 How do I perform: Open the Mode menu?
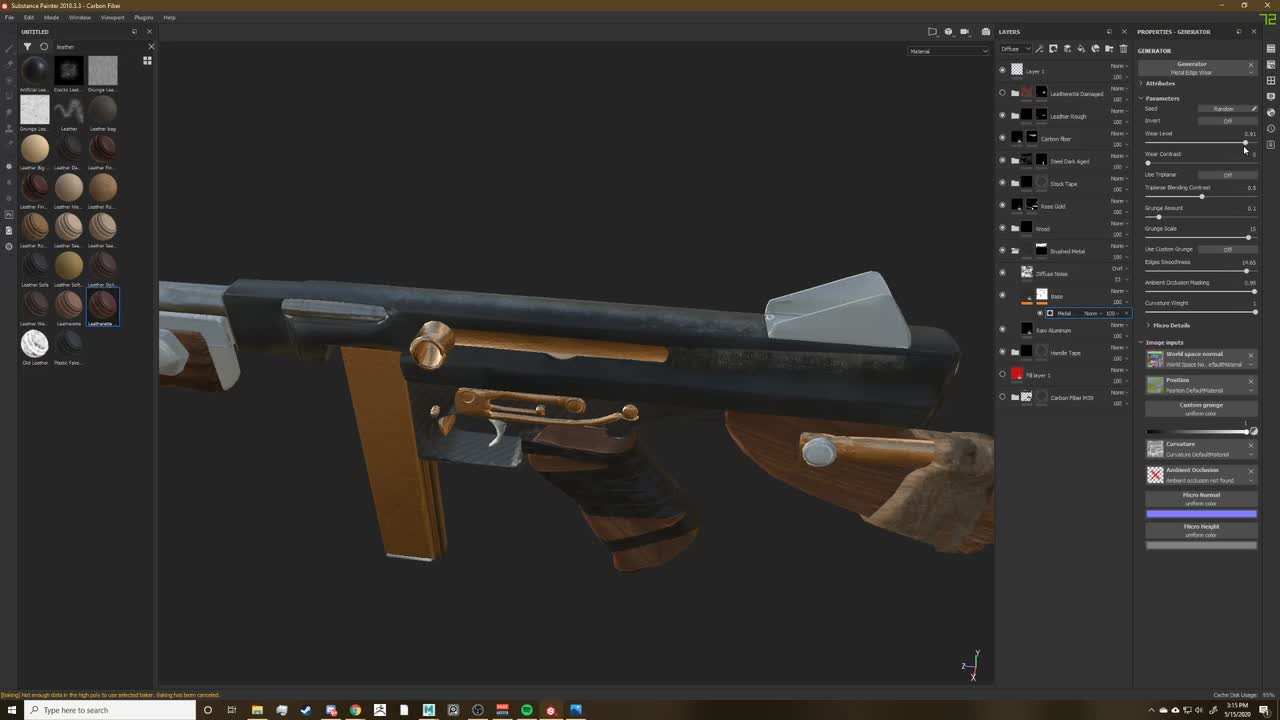click(x=50, y=17)
